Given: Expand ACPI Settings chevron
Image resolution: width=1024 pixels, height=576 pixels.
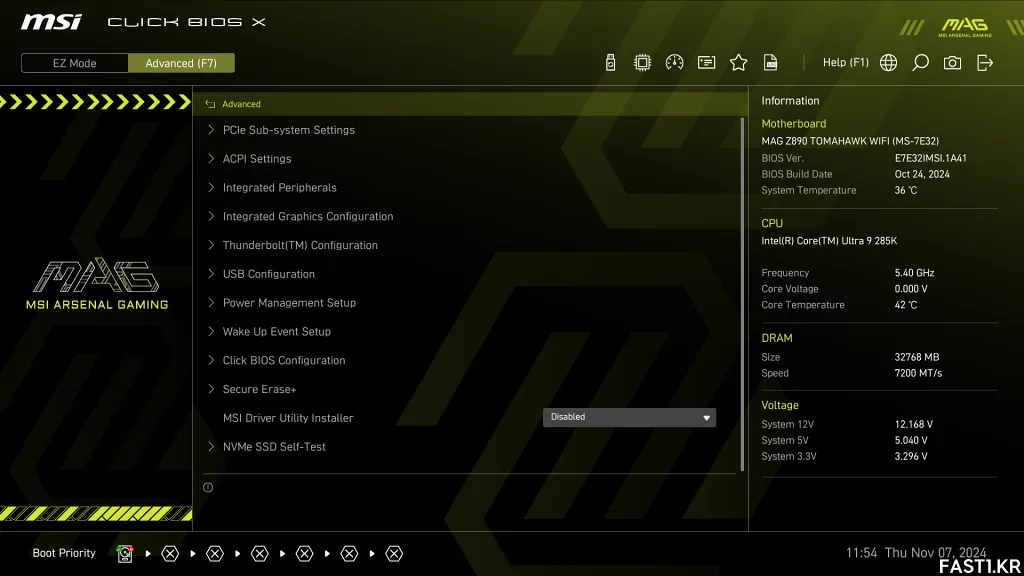Looking at the screenshot, I should click(x=211, y=159).
